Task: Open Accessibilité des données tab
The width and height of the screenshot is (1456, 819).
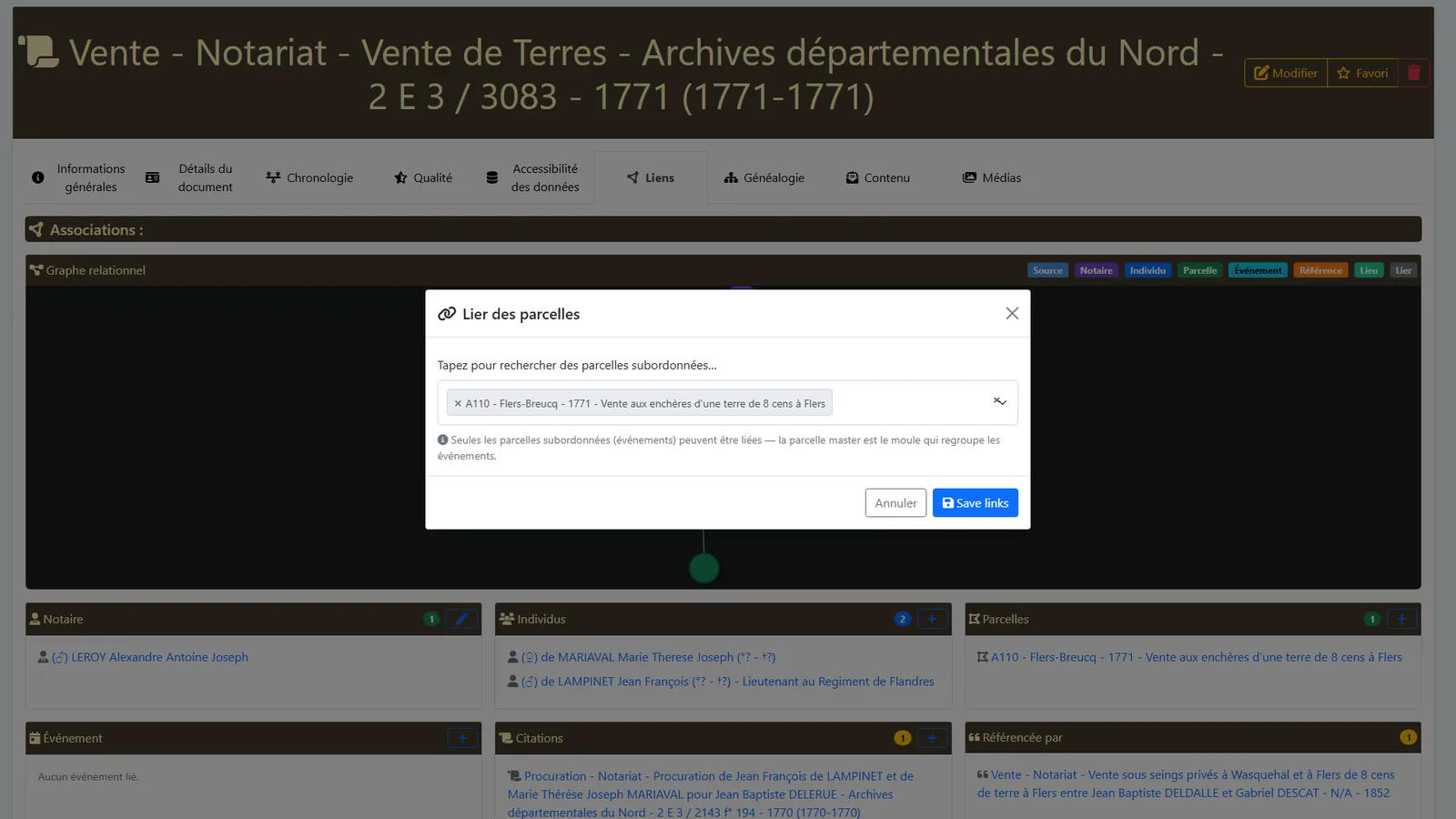Action: tap(533, 177)
